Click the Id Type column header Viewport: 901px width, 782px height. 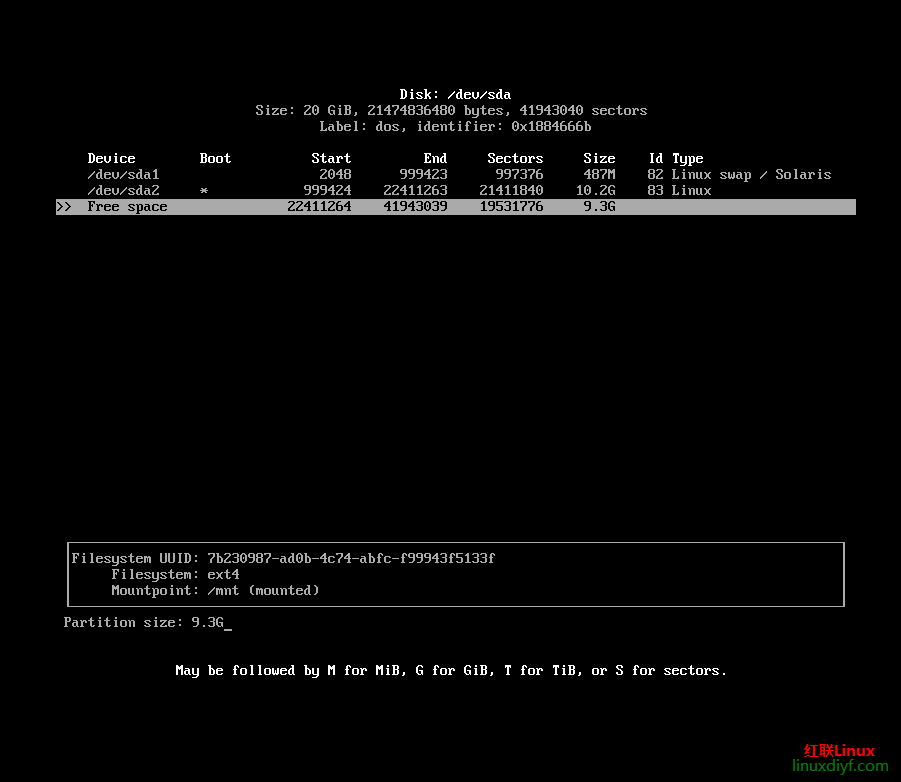[675, 158]
